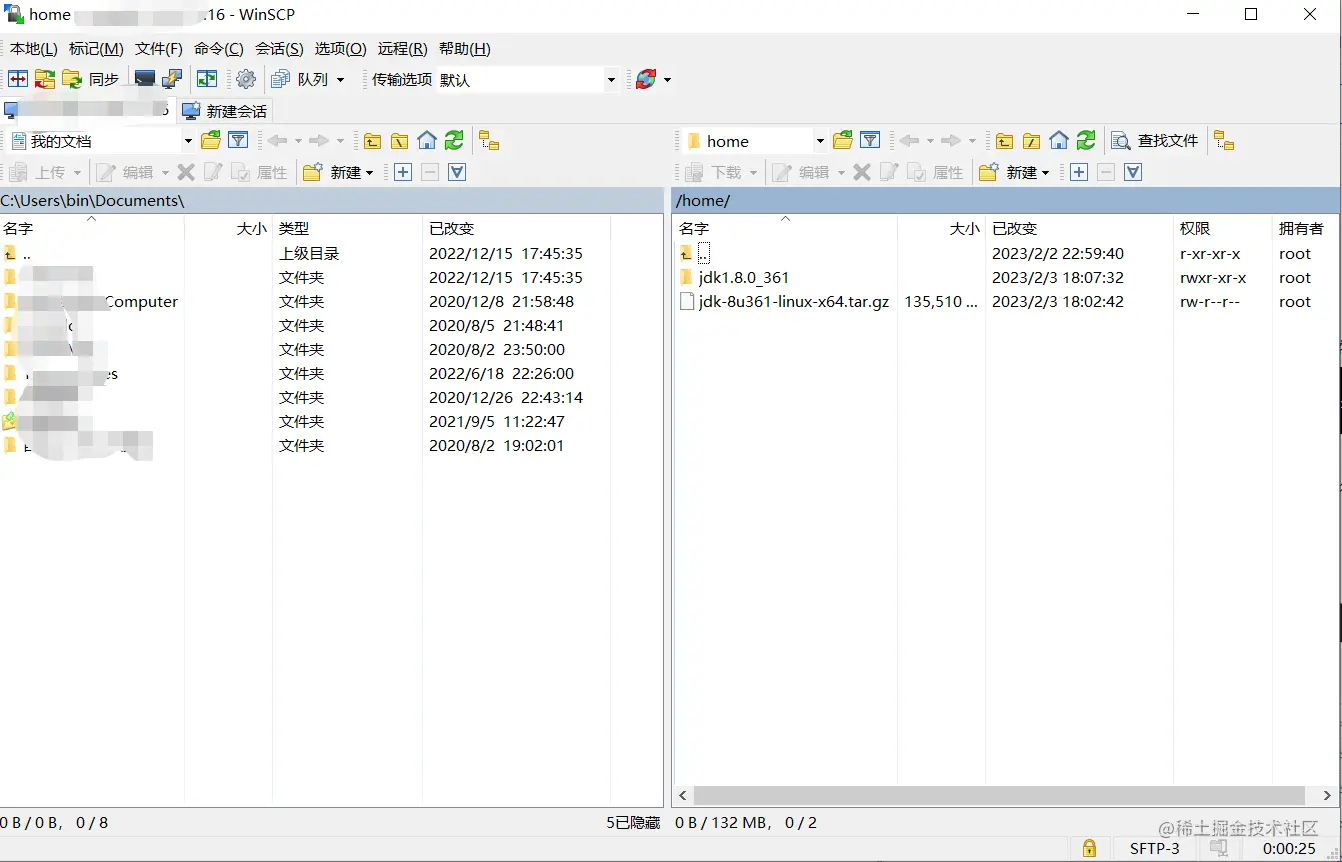Open directory icon in remote panel

click(x=843, y=141)
